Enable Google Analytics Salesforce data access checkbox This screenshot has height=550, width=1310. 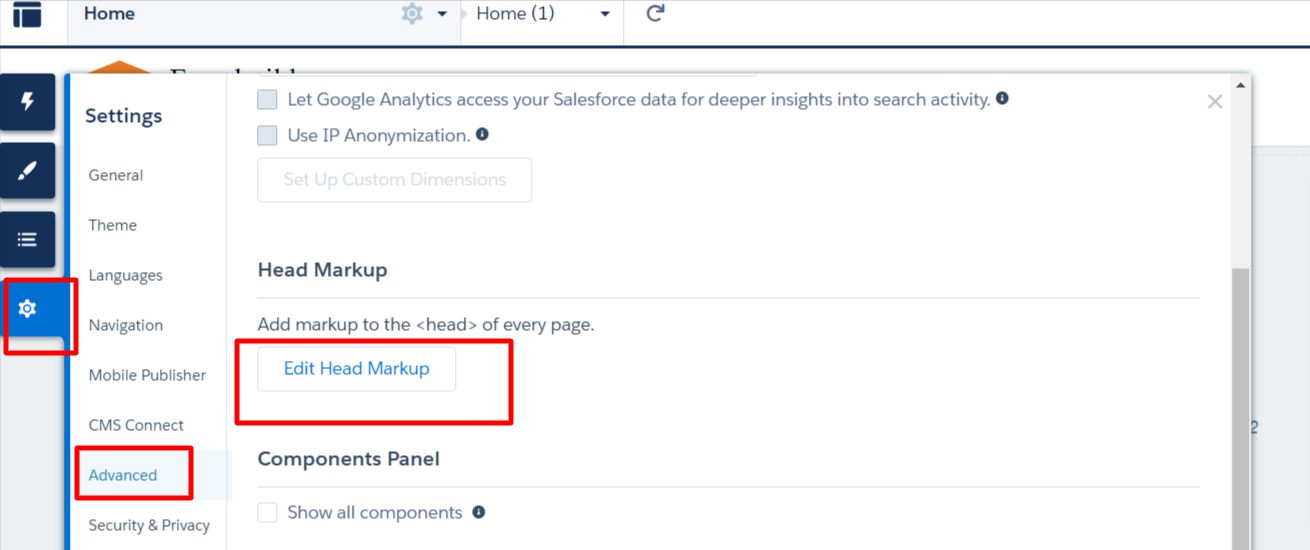click(267, 100)
